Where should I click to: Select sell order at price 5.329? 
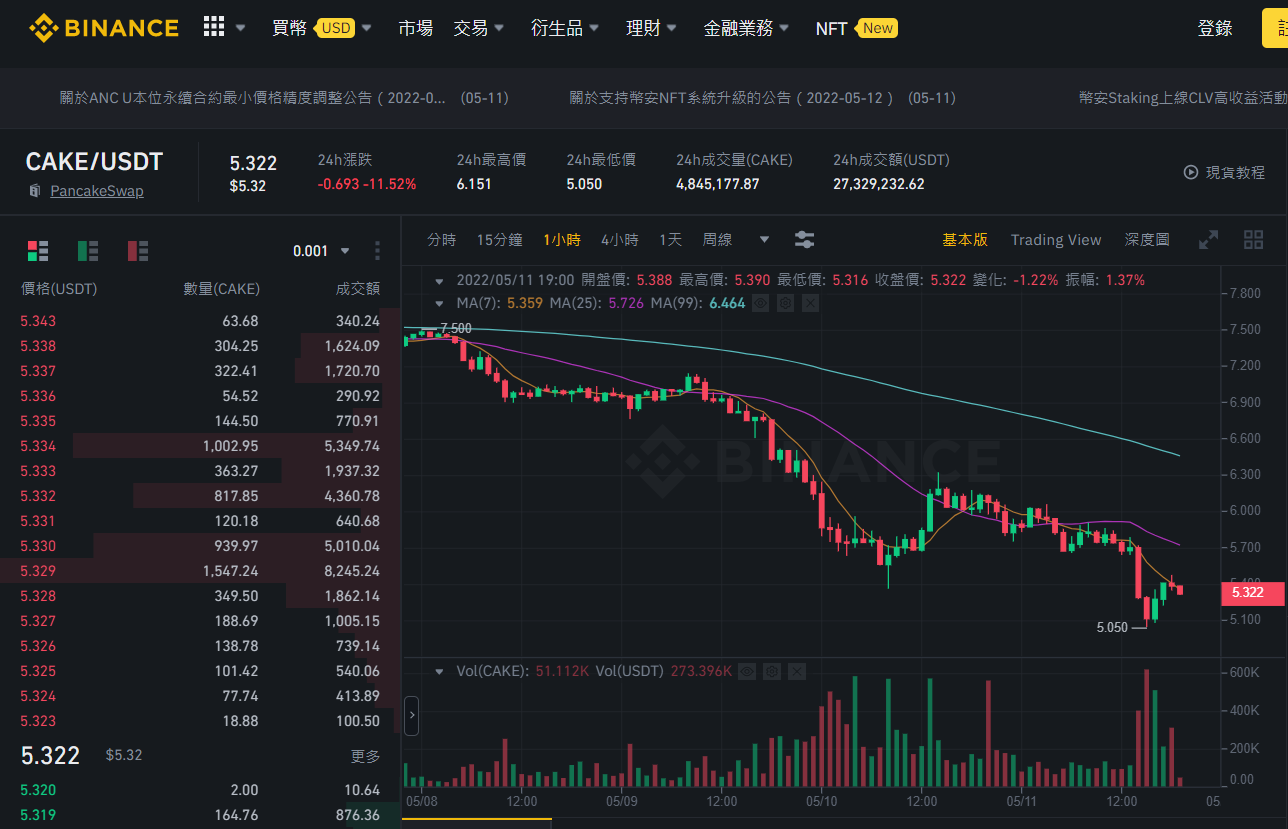click(x=200, y=571)
